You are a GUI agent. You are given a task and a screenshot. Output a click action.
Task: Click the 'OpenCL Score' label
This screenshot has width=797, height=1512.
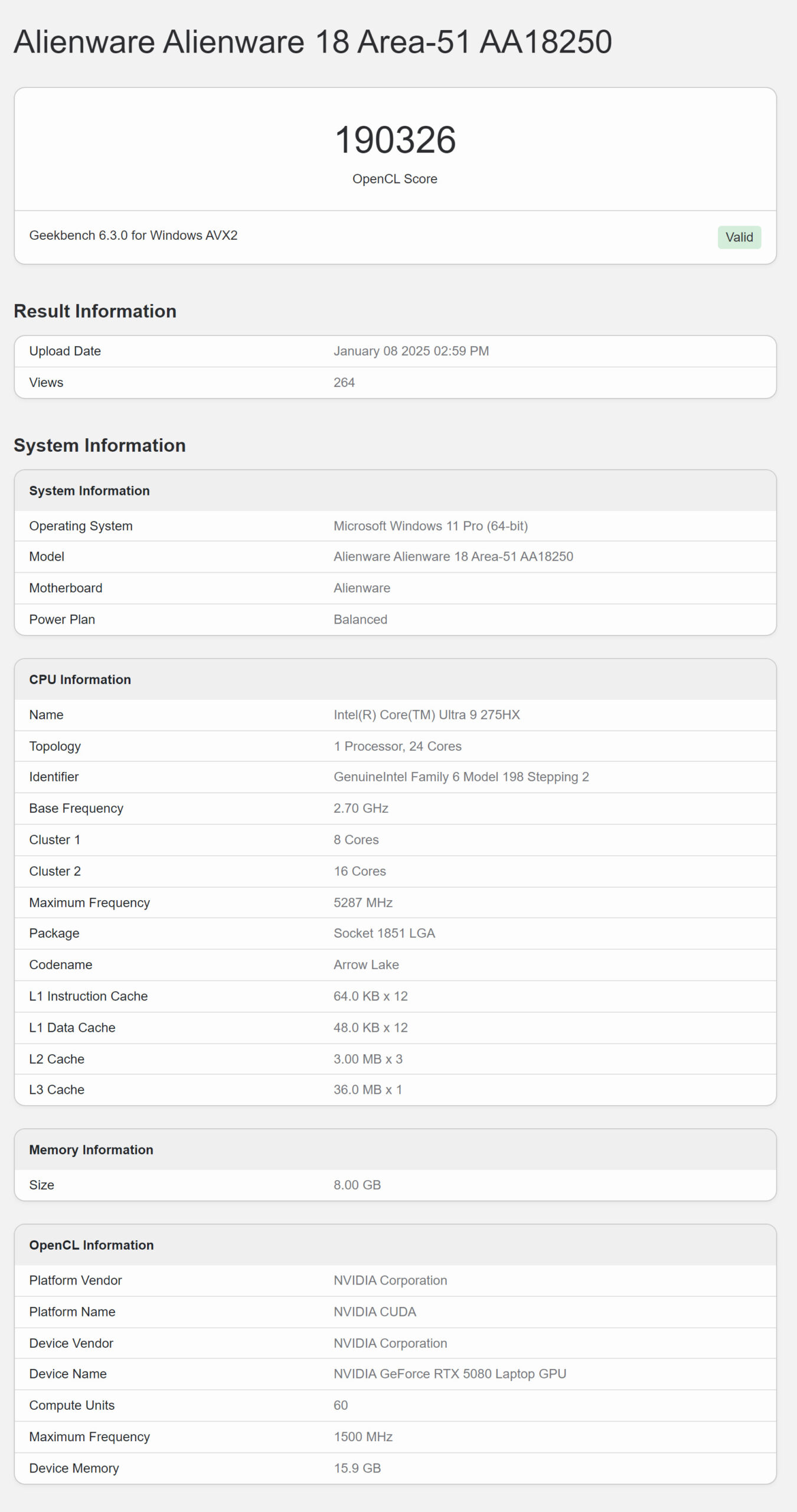pyautogui.click(x=395, y=179)
